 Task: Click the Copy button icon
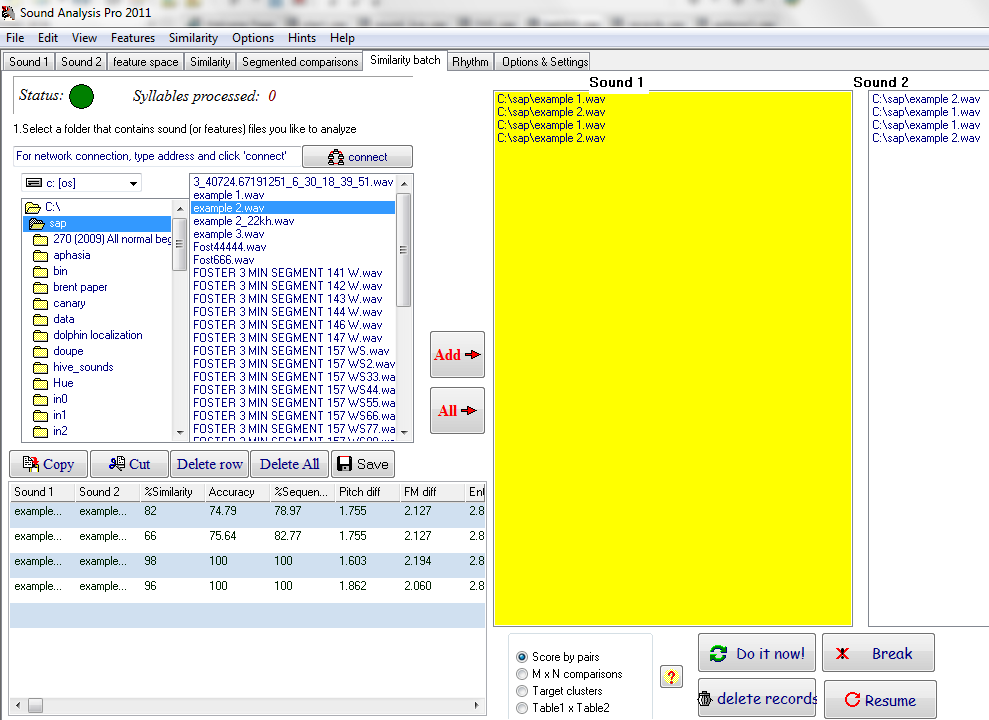29,464
